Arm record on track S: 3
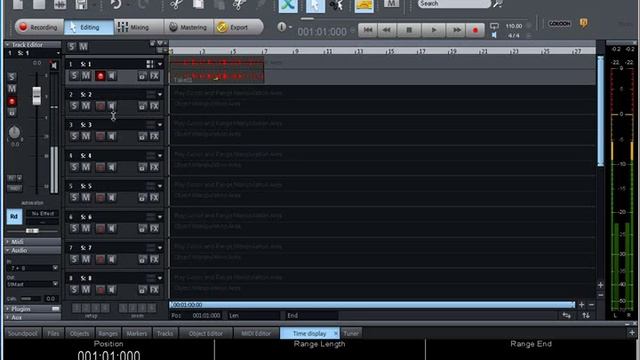The width and height of the screenshot is (640, 360). [100, 136]
